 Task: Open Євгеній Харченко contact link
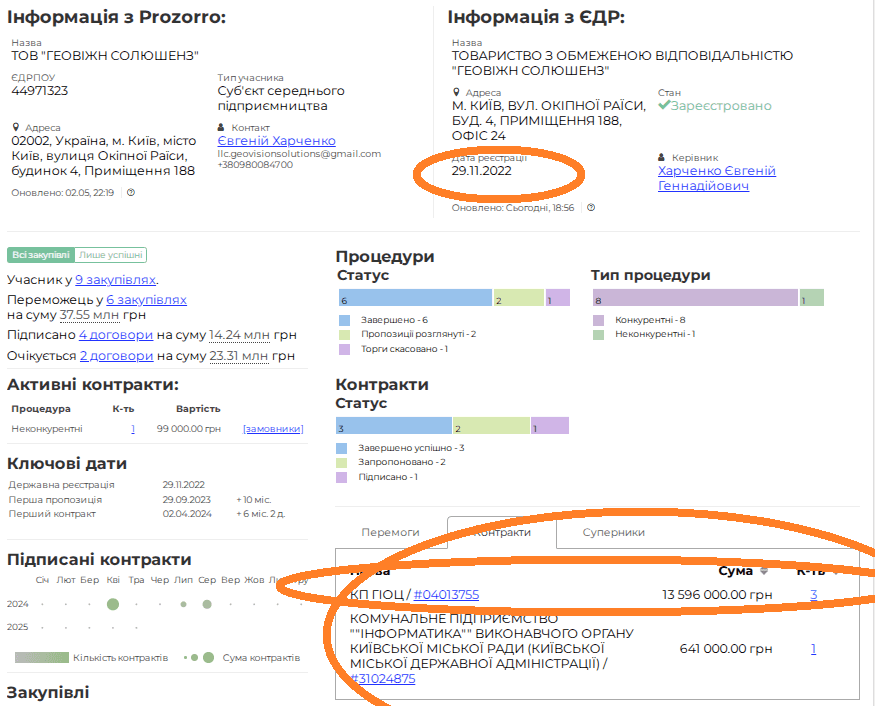(x=276, y=141)
